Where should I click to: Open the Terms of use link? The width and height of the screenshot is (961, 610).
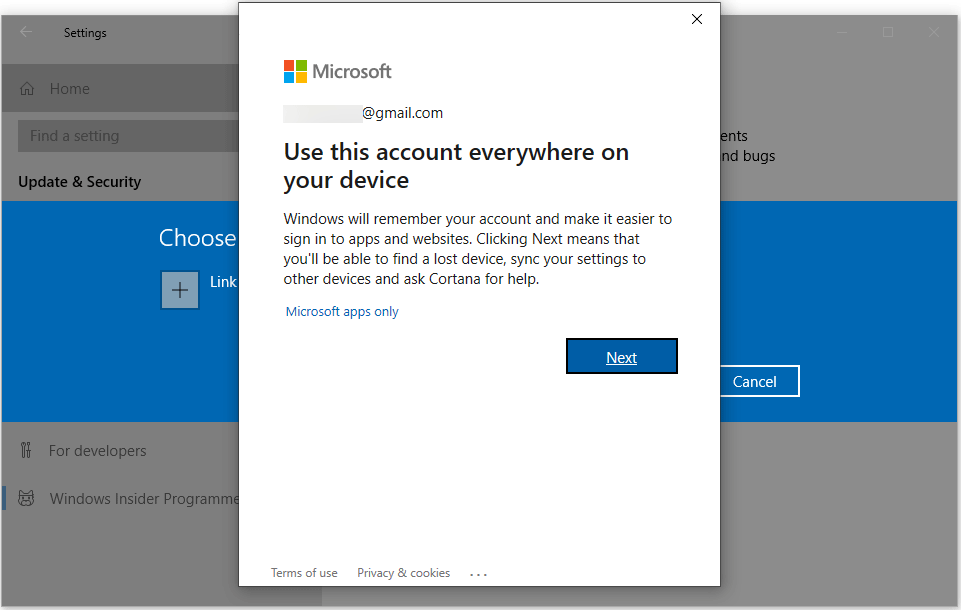pos(304,573)
